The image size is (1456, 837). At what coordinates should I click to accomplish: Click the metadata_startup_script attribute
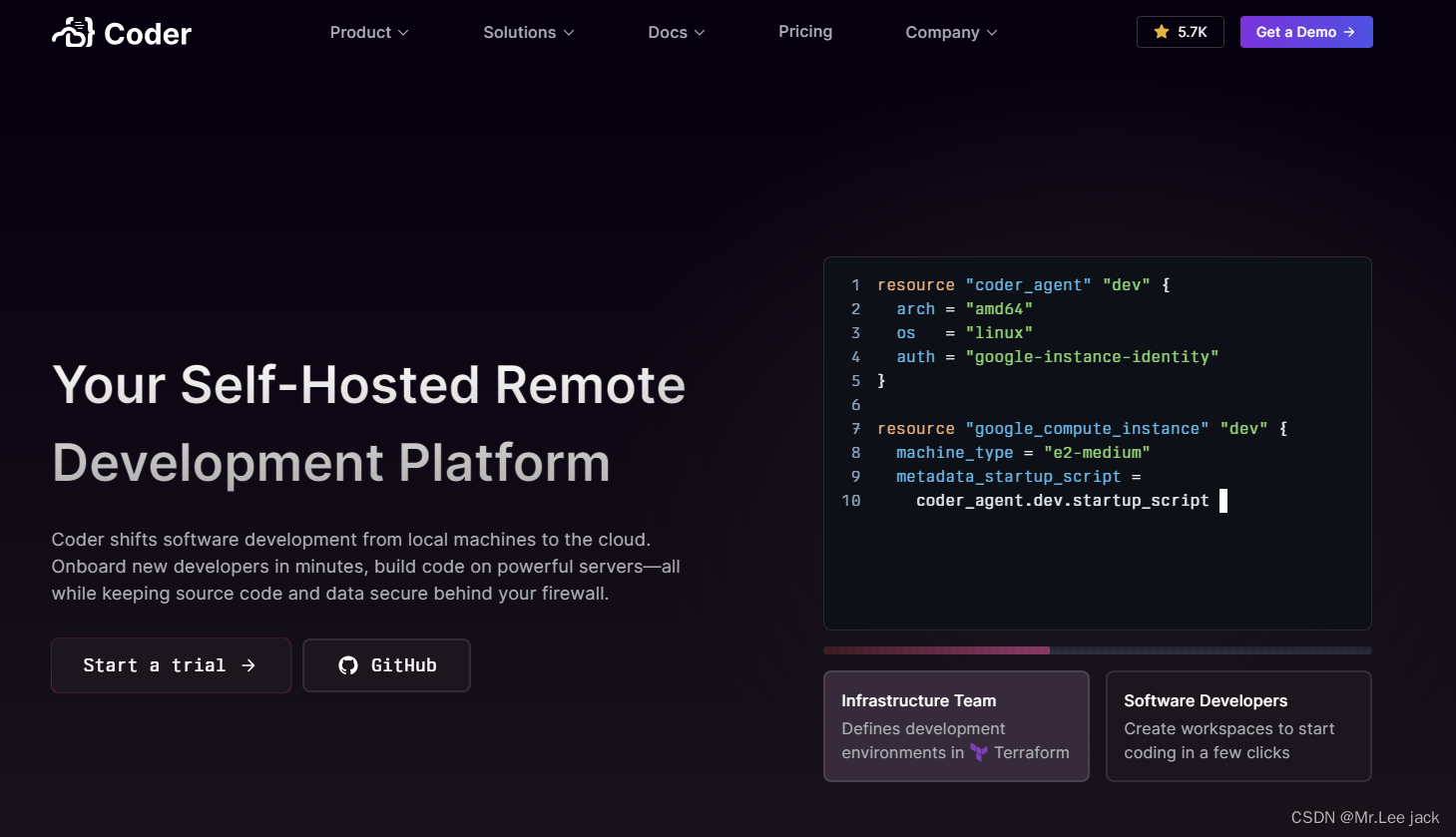(1008, 477)
